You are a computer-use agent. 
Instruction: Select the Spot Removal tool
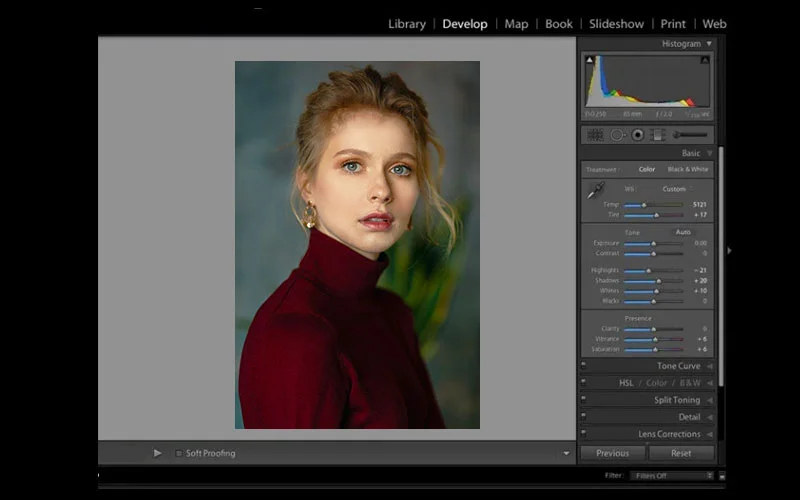coord(617,135)
